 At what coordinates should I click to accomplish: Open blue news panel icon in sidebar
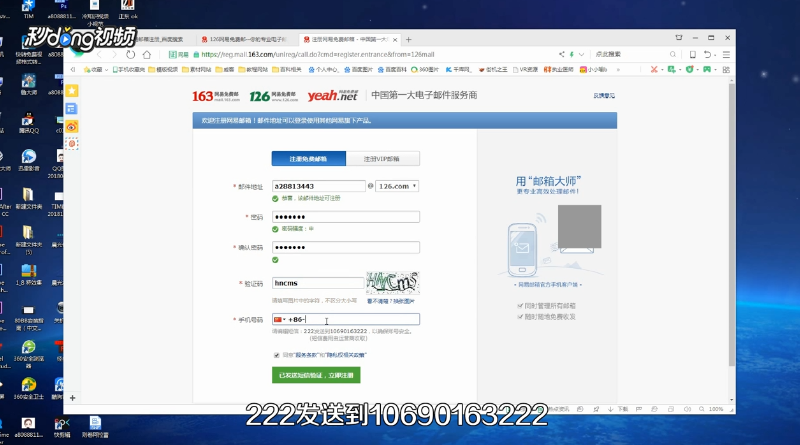click(72, 109)
